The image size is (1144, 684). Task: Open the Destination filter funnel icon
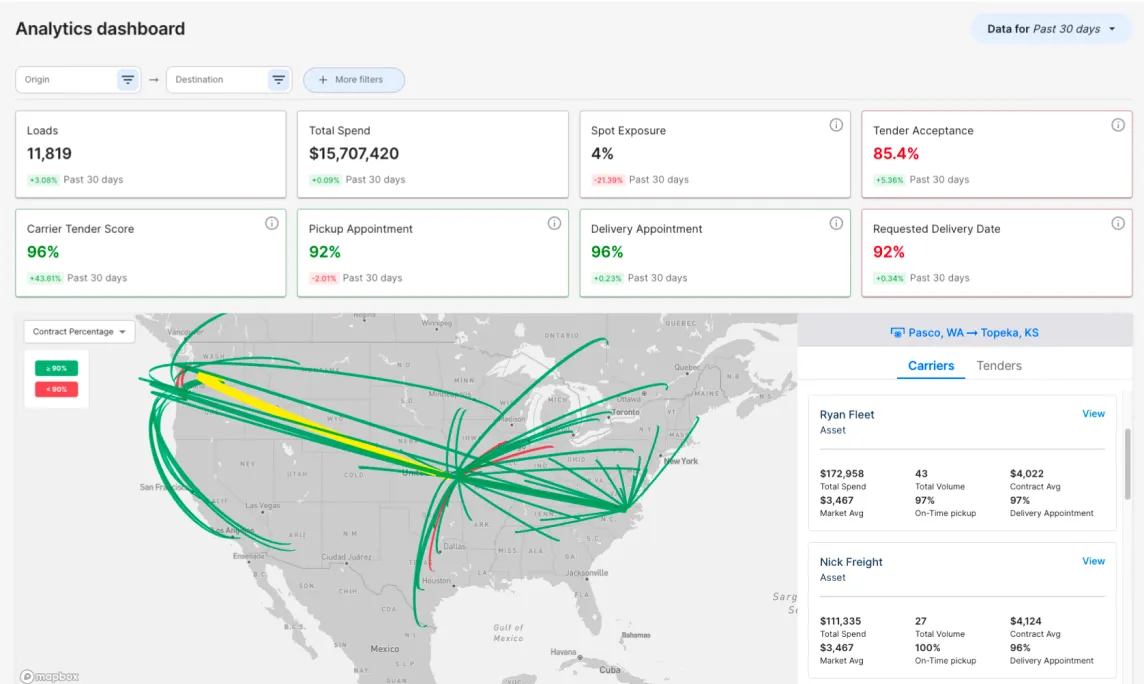(x=278, y=79)
